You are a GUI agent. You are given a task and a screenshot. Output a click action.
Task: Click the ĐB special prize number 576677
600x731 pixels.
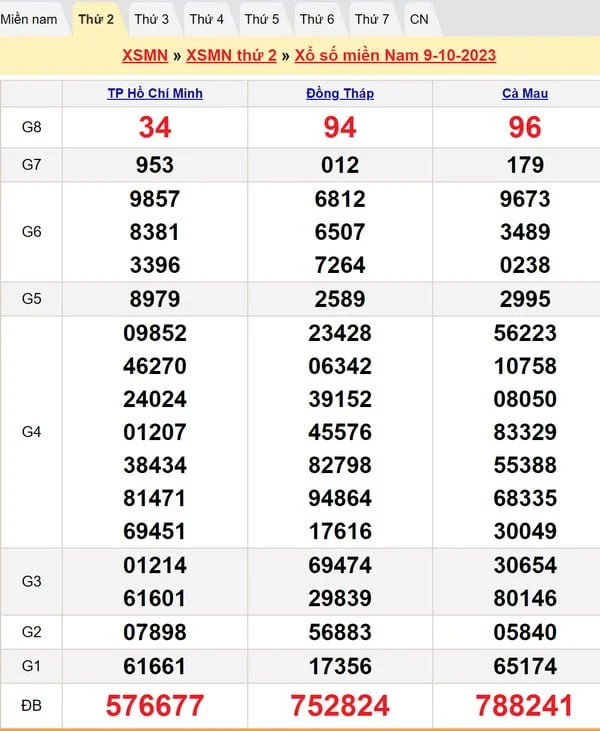point(155,706)
